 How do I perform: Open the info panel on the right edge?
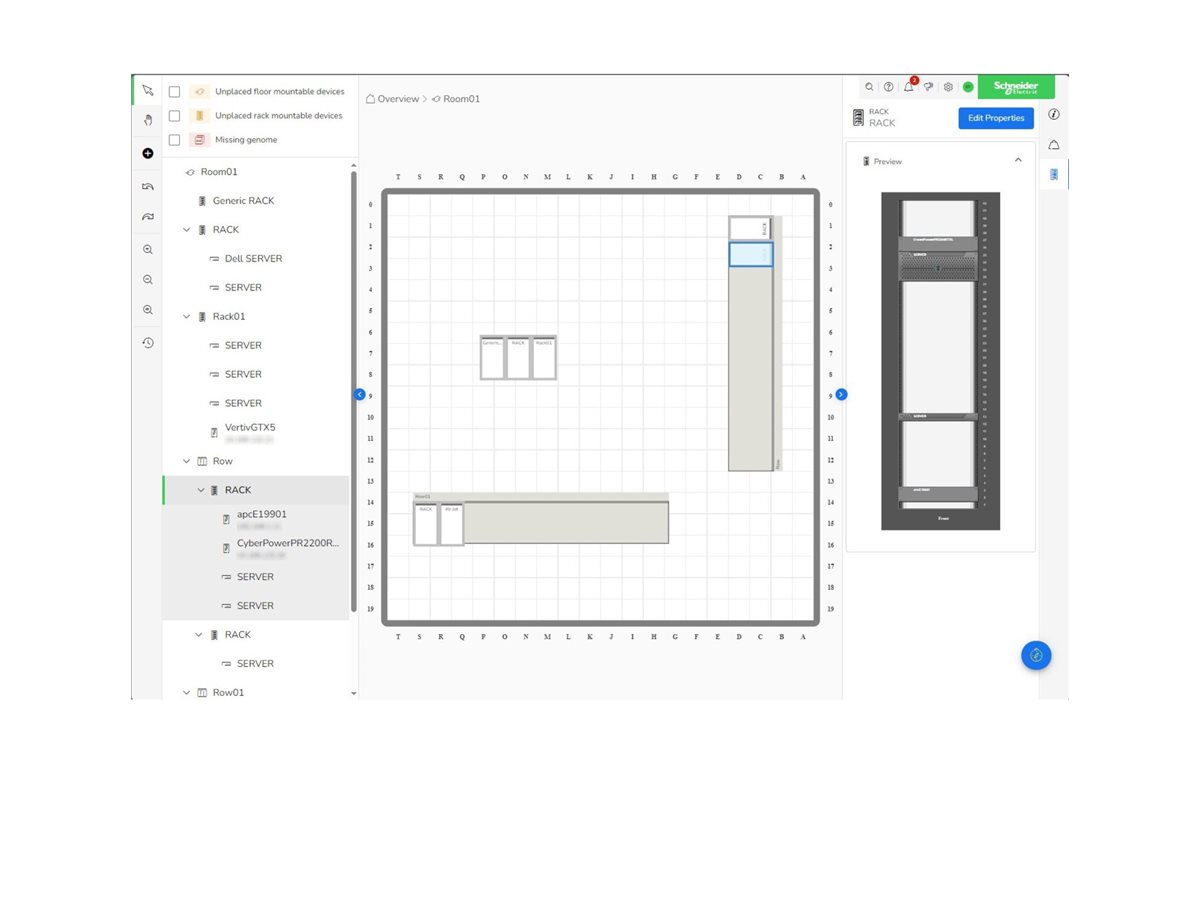pos(1053,114)
